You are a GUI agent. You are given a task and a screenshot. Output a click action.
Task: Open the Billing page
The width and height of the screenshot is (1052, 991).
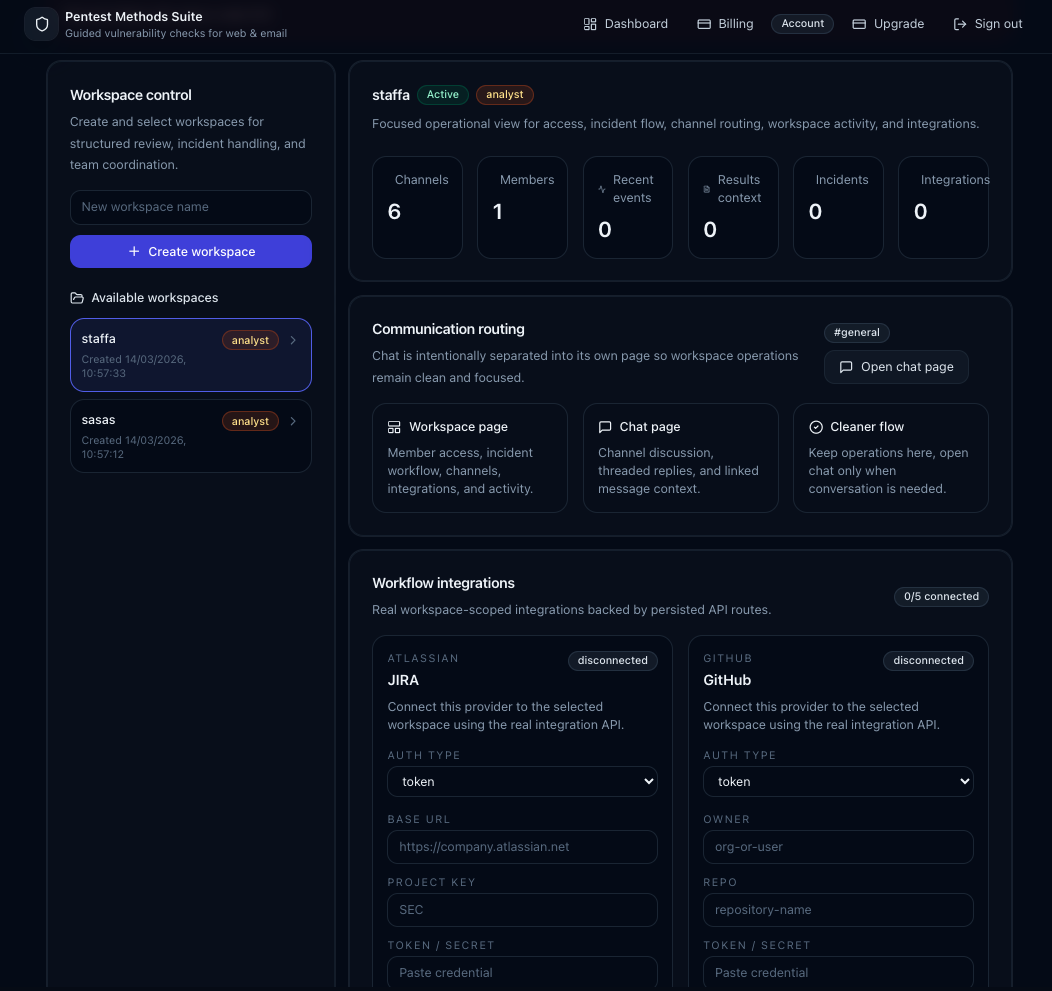(x=725, y=24)
